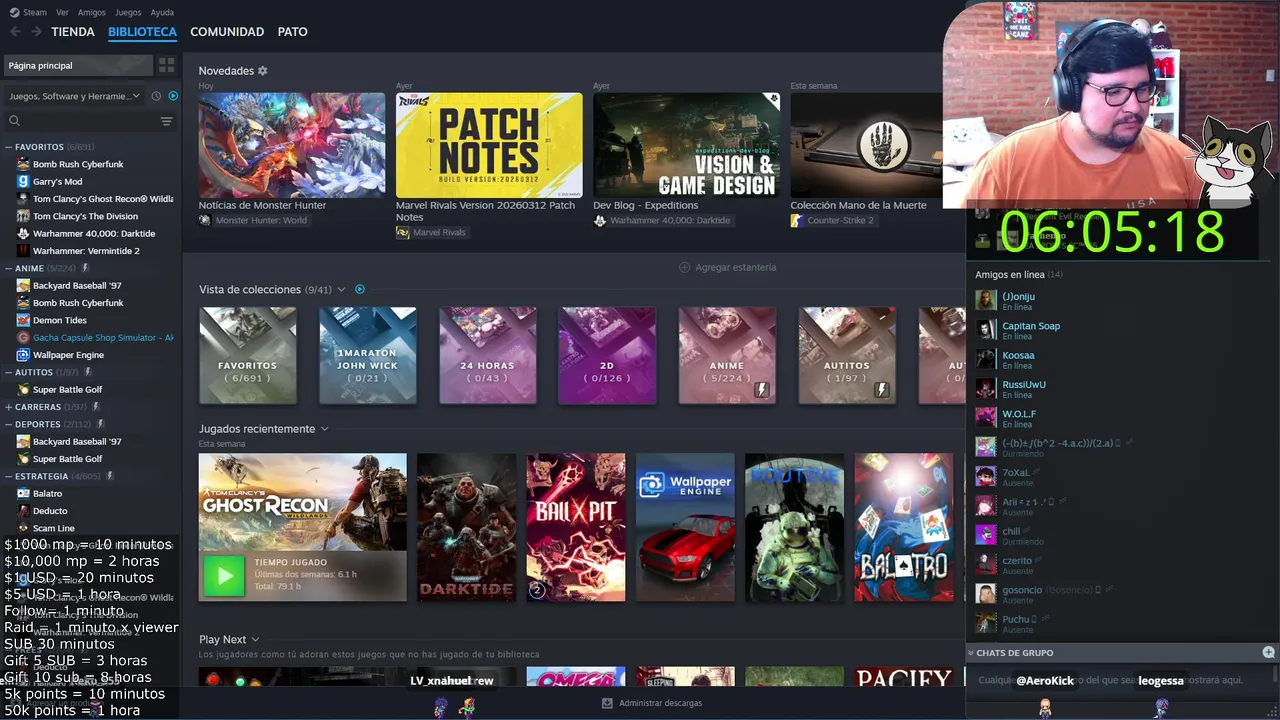Click the Demon Tides sidebar icon
The width and height of the screenshot is (1280, 720).
(x=23, y=320)
